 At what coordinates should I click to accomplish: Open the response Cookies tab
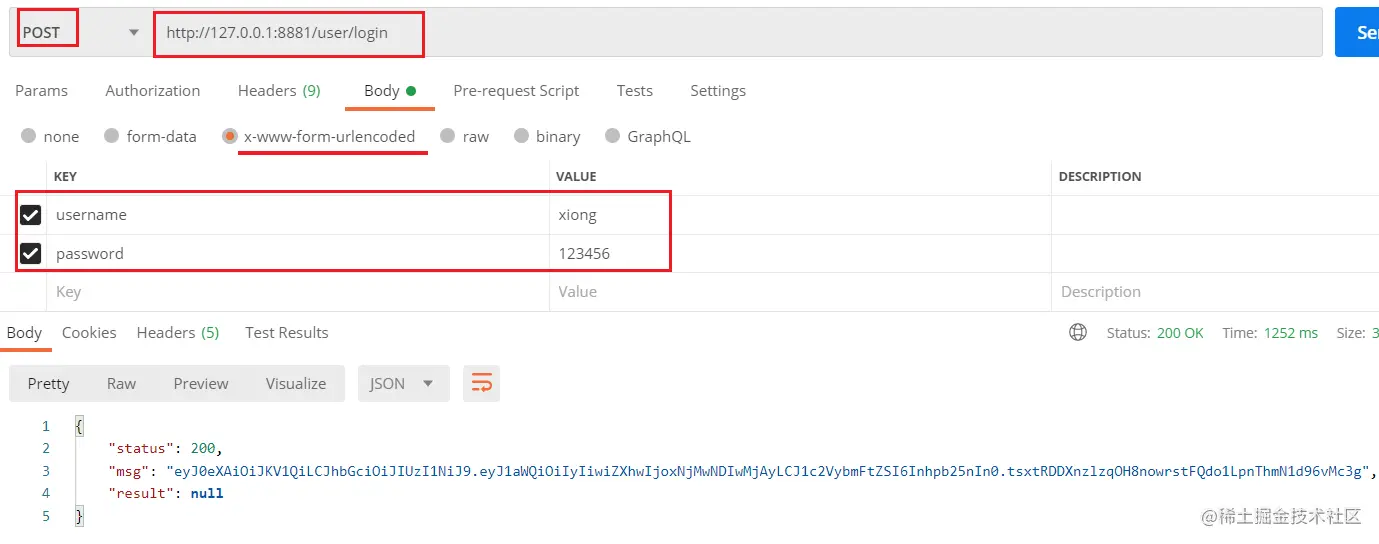(89, 333)
